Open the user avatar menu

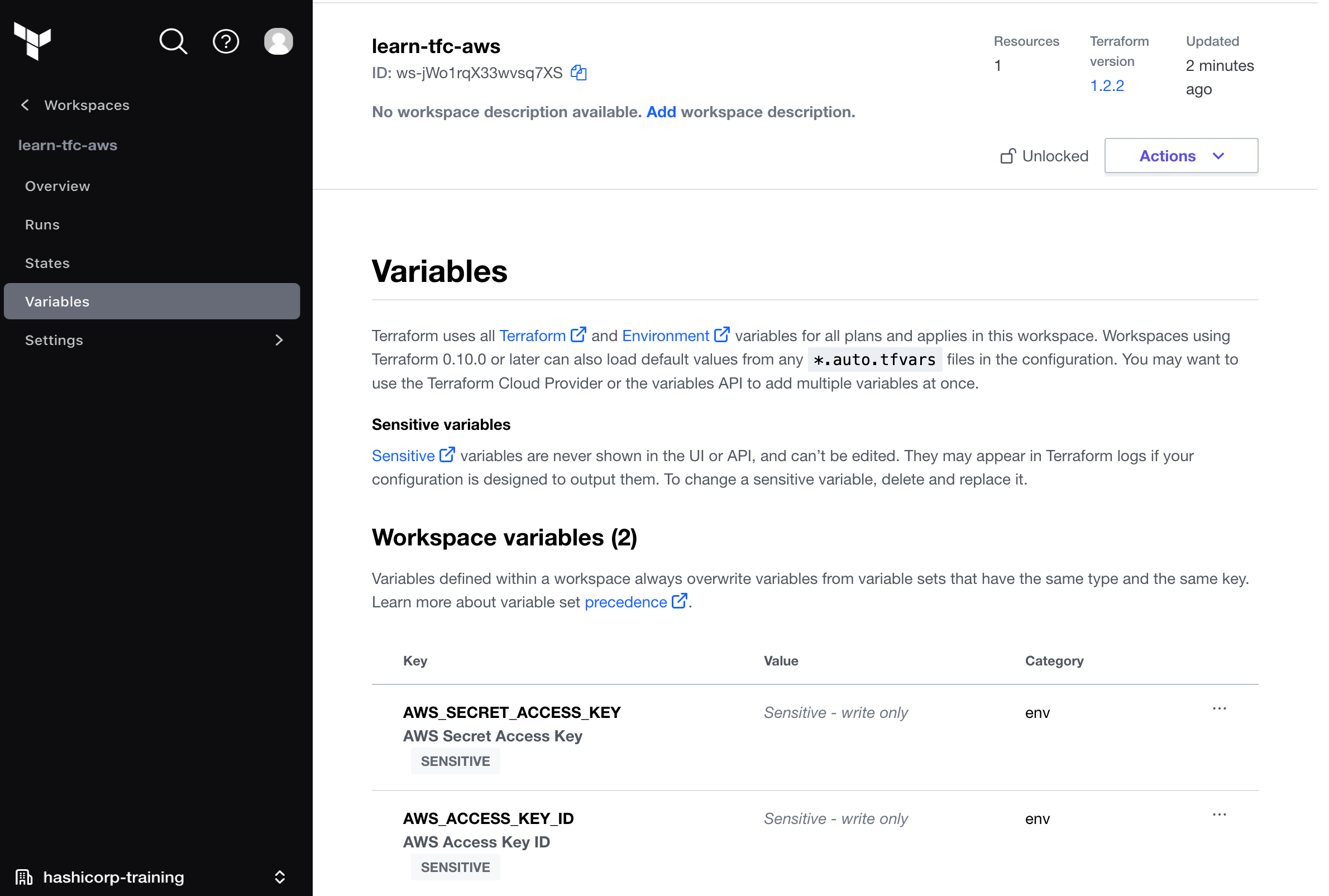[279, 41]
